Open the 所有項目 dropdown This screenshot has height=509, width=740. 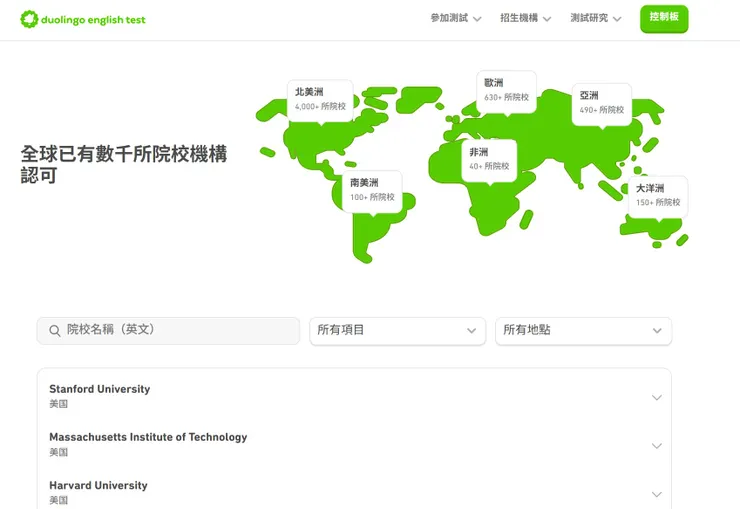[397, 331]
